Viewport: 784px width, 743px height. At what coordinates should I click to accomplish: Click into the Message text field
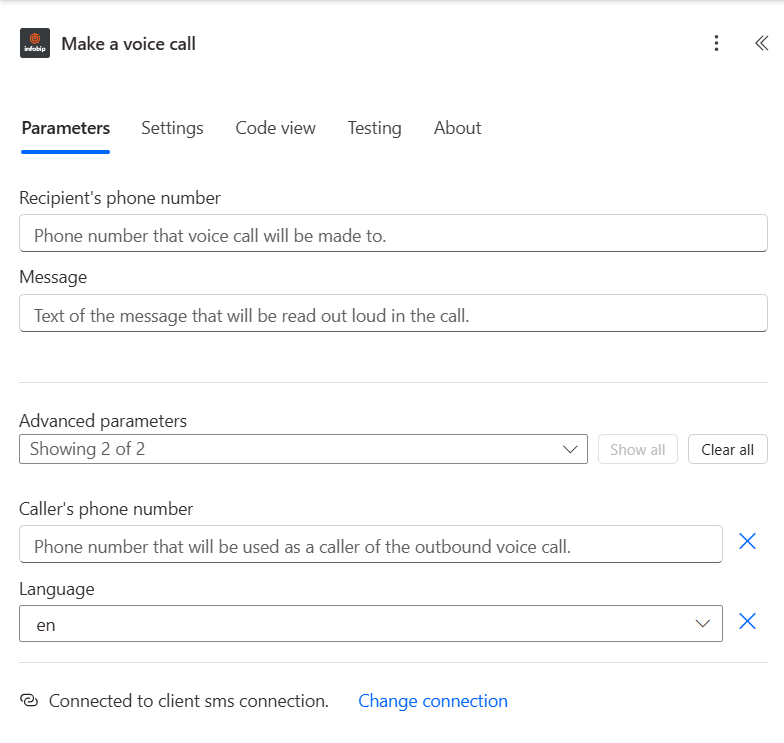pos(393,314)
